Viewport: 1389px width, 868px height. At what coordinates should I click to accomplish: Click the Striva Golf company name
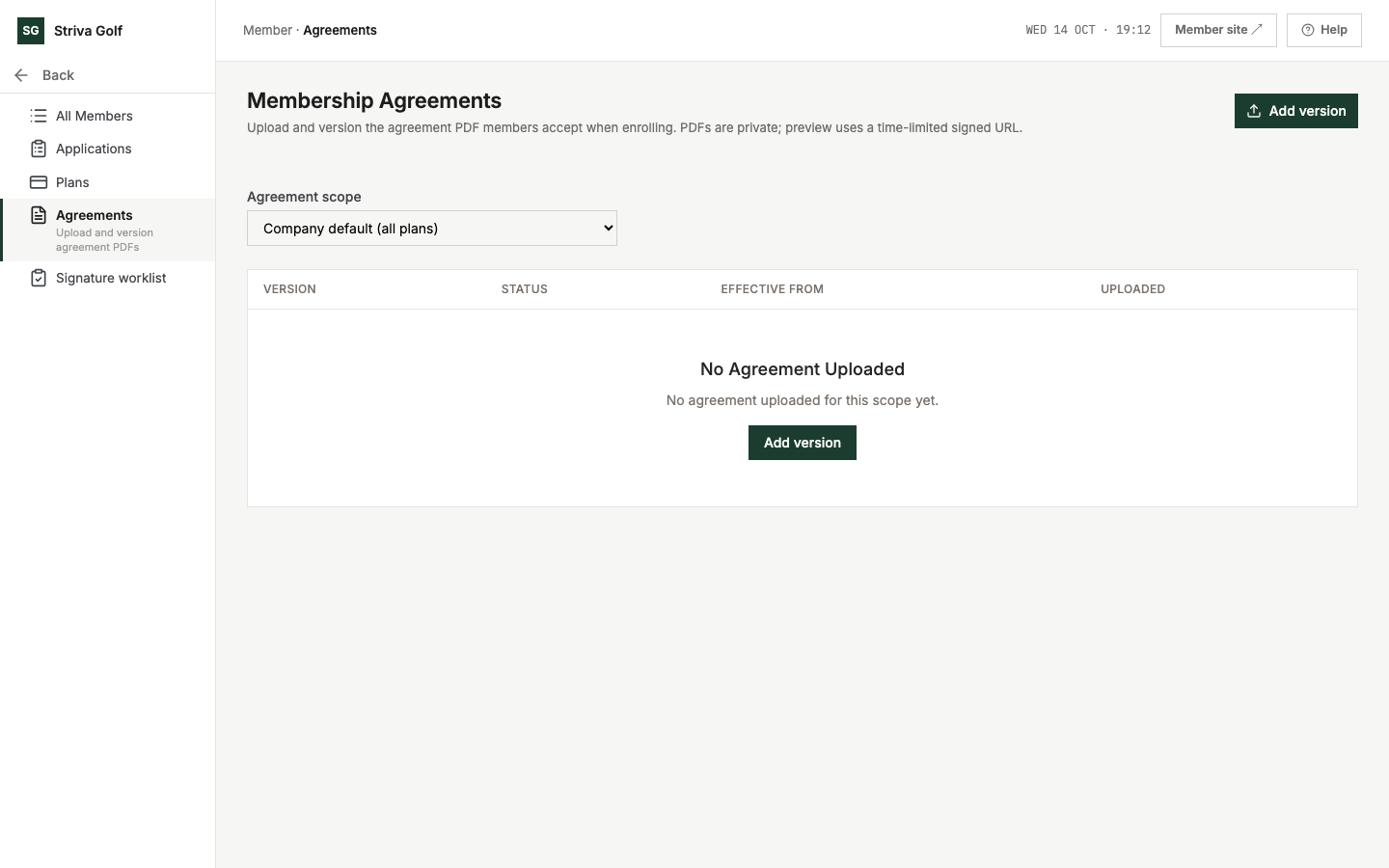(x=88, y=31)
